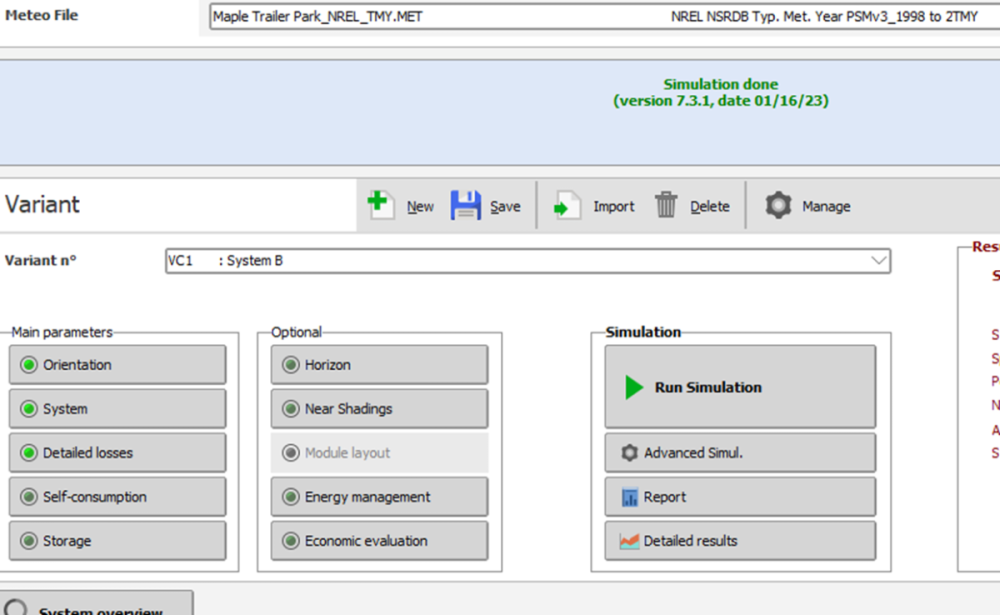The width and height of the screenshot is (1000, 615).
Task: Open Detailed losses settings
Action: pyautogui.click(x=118, y=453)
